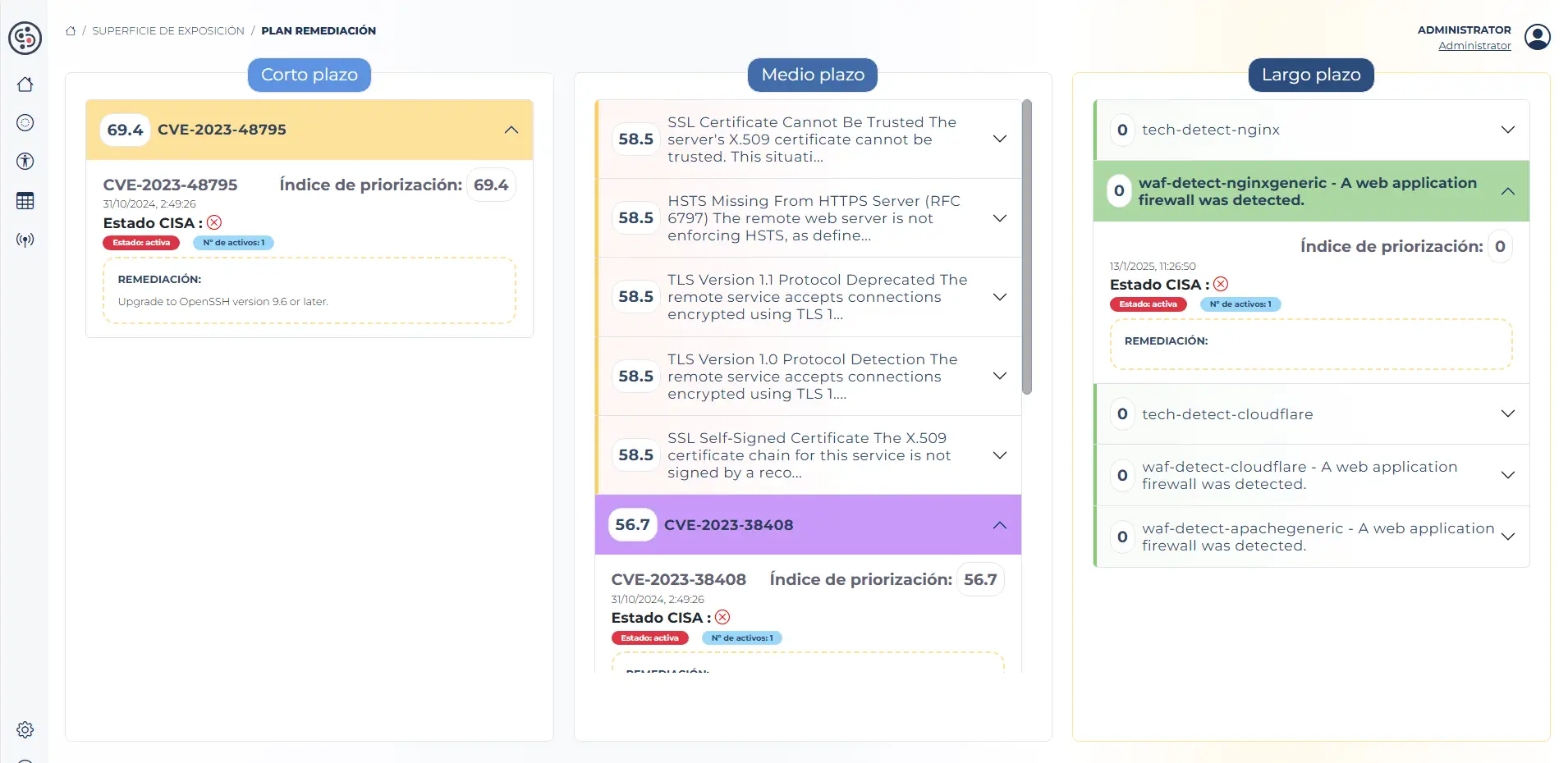
Task: Click the Superficie de Exposición breadcrumb link
Action: pyautogui.click(x=168, y=31)
